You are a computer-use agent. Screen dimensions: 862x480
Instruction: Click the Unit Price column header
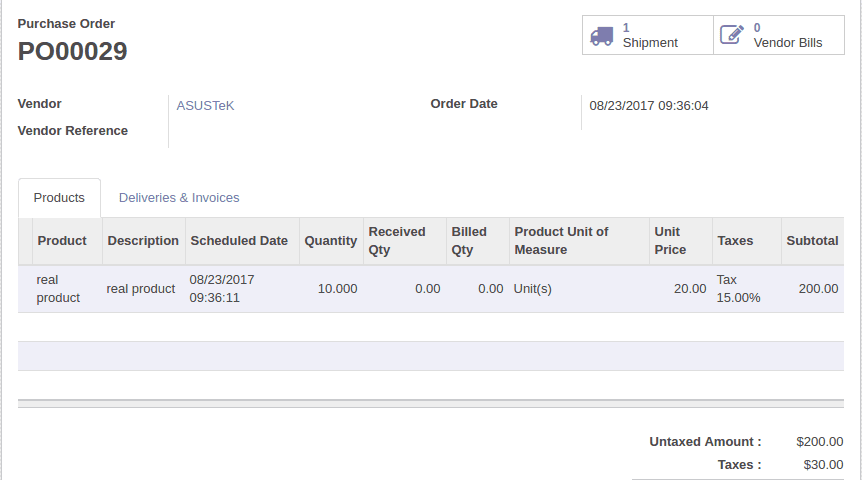click(x=669, y=241)
